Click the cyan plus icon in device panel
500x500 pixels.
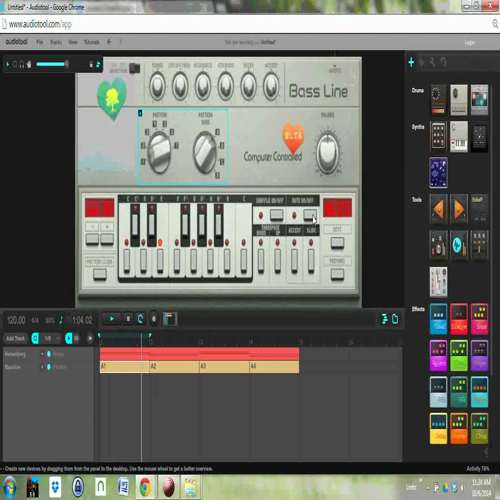[411, 62]
